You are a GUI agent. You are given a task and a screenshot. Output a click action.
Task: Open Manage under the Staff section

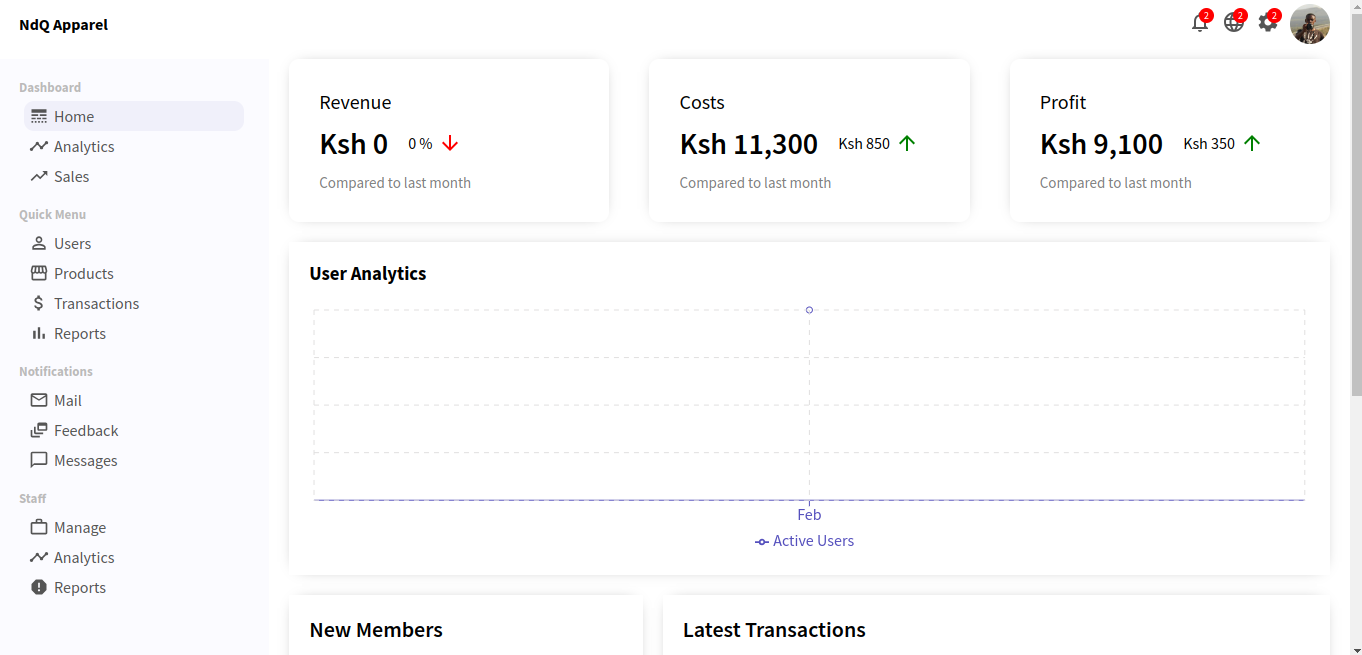[80, 527]
